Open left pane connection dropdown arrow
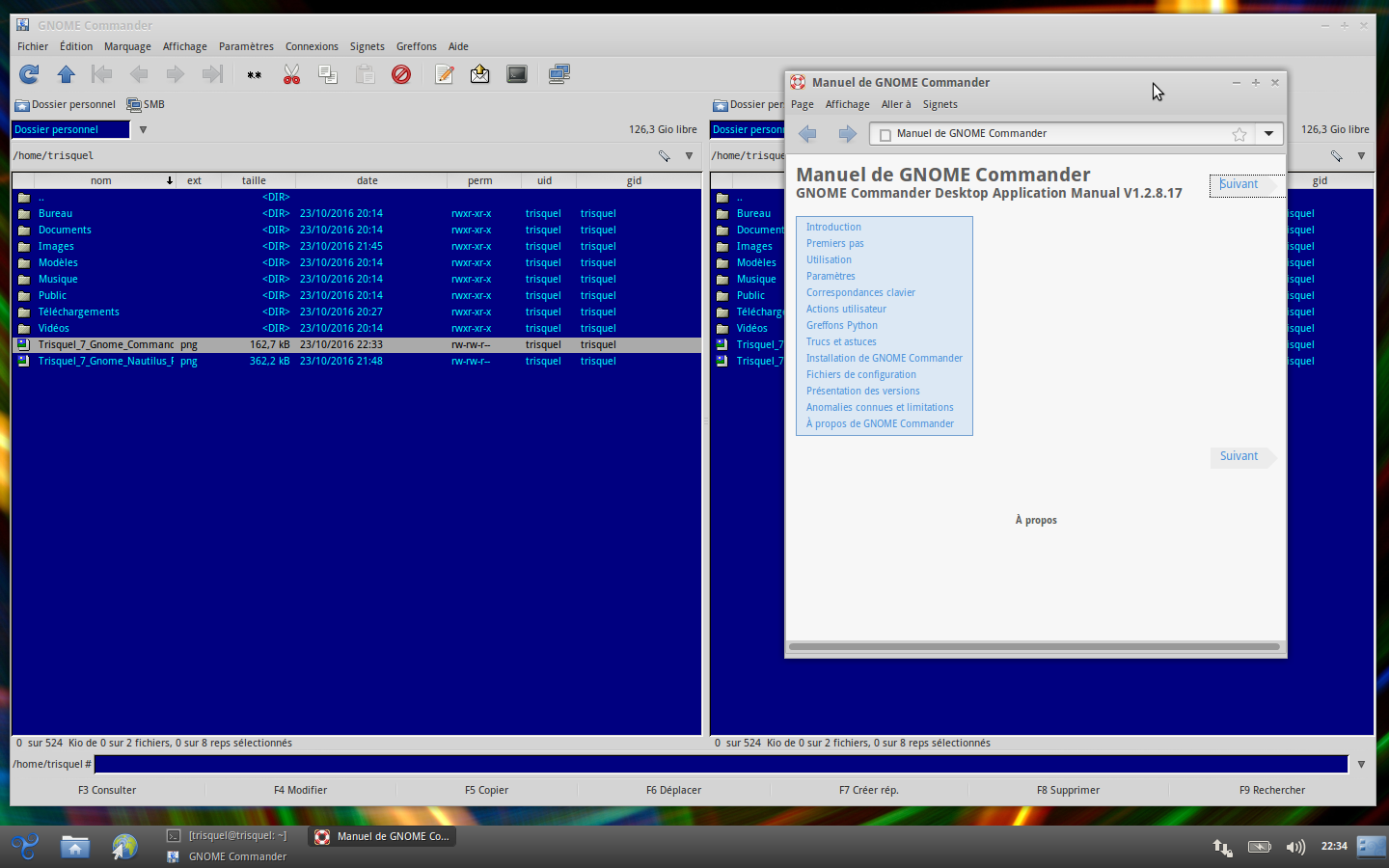1389x868 pixels. click(x=143, y=129)
